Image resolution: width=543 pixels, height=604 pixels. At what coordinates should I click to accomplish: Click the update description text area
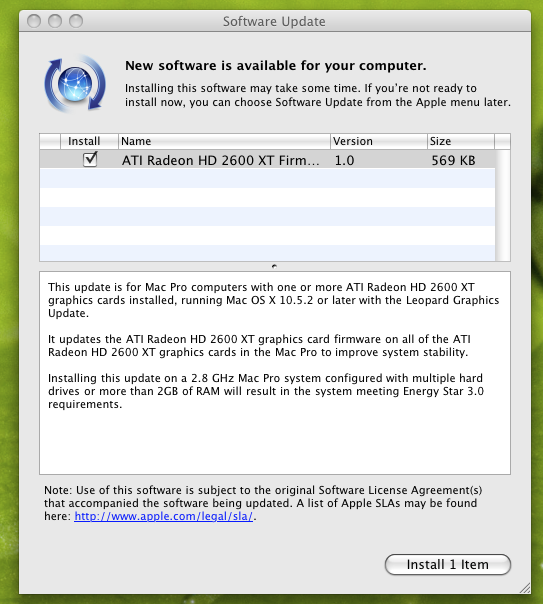click(275, 373)
